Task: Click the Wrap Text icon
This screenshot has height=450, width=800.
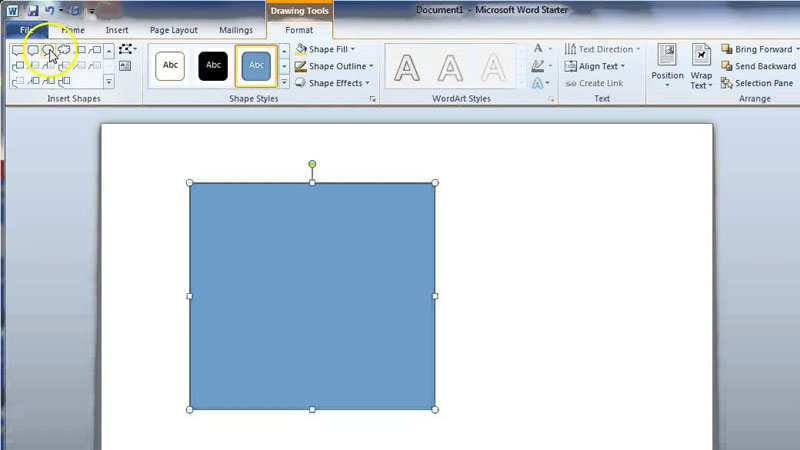Action: (701, 55)
